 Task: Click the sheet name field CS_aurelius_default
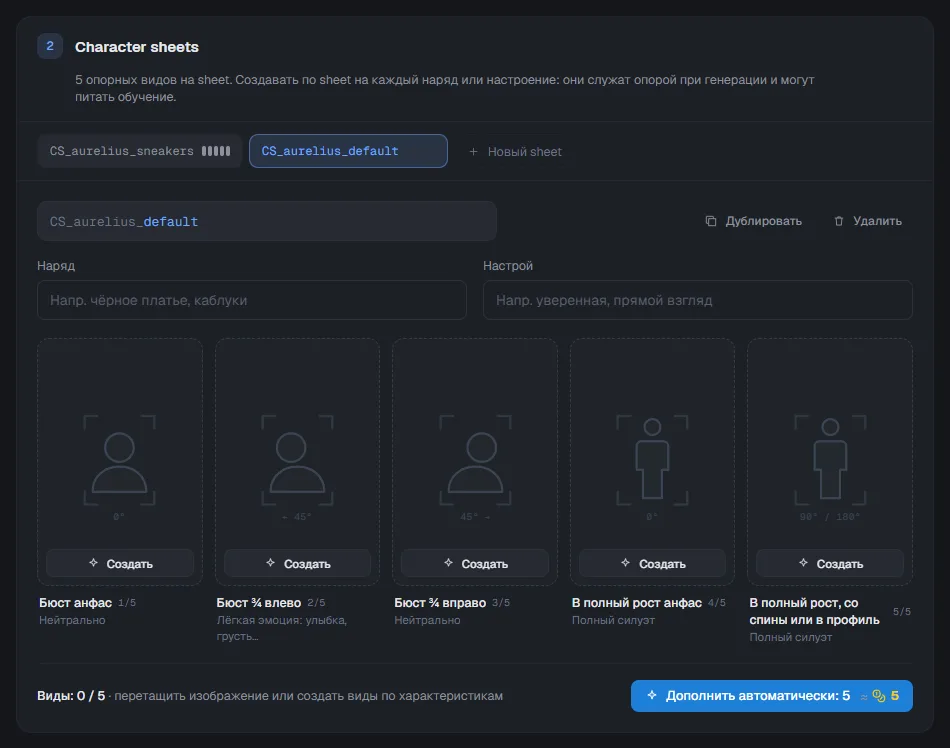click(x=267, y=221)
